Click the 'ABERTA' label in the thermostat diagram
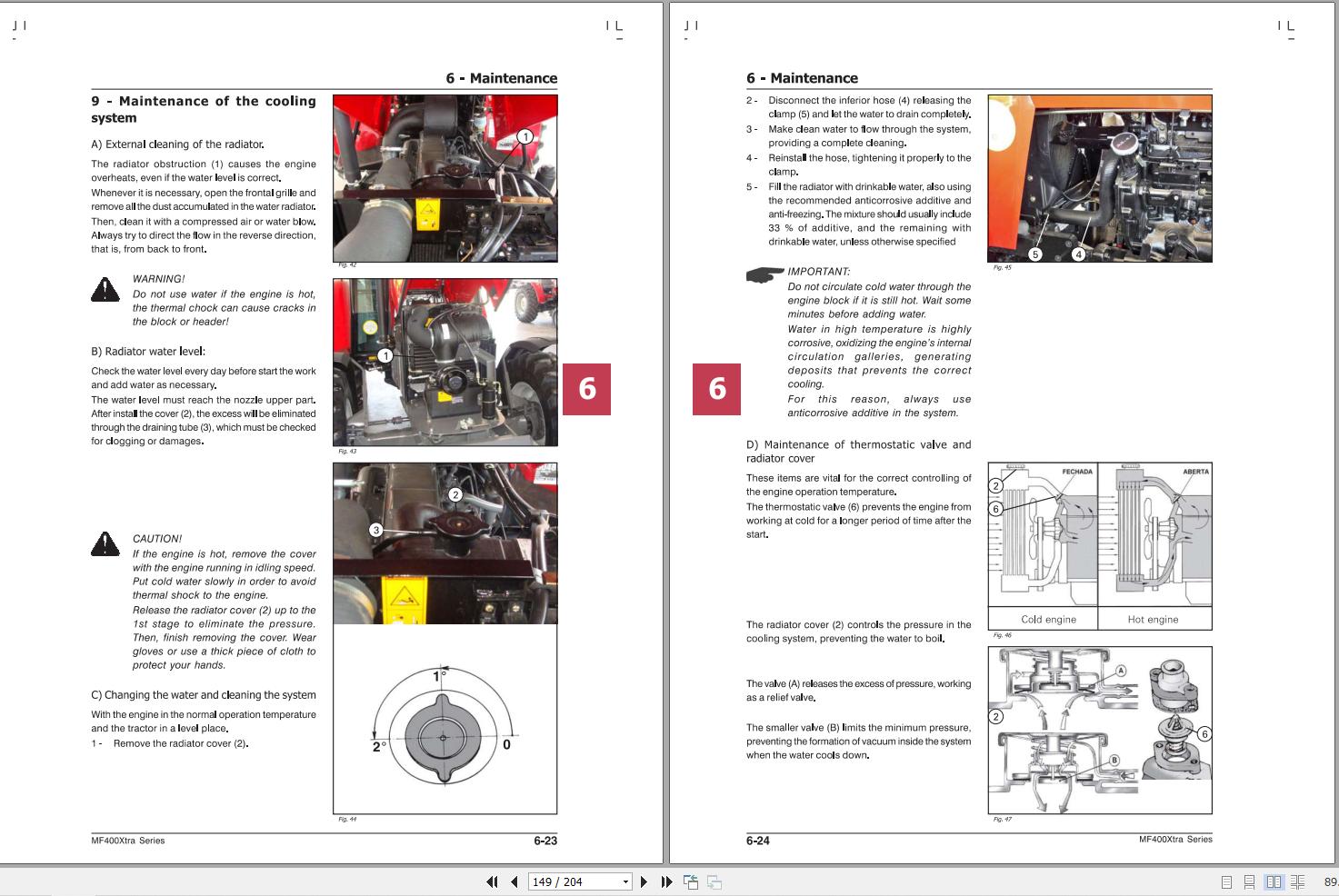This screenshot has height=896, width=1339. click(1195, 473)
